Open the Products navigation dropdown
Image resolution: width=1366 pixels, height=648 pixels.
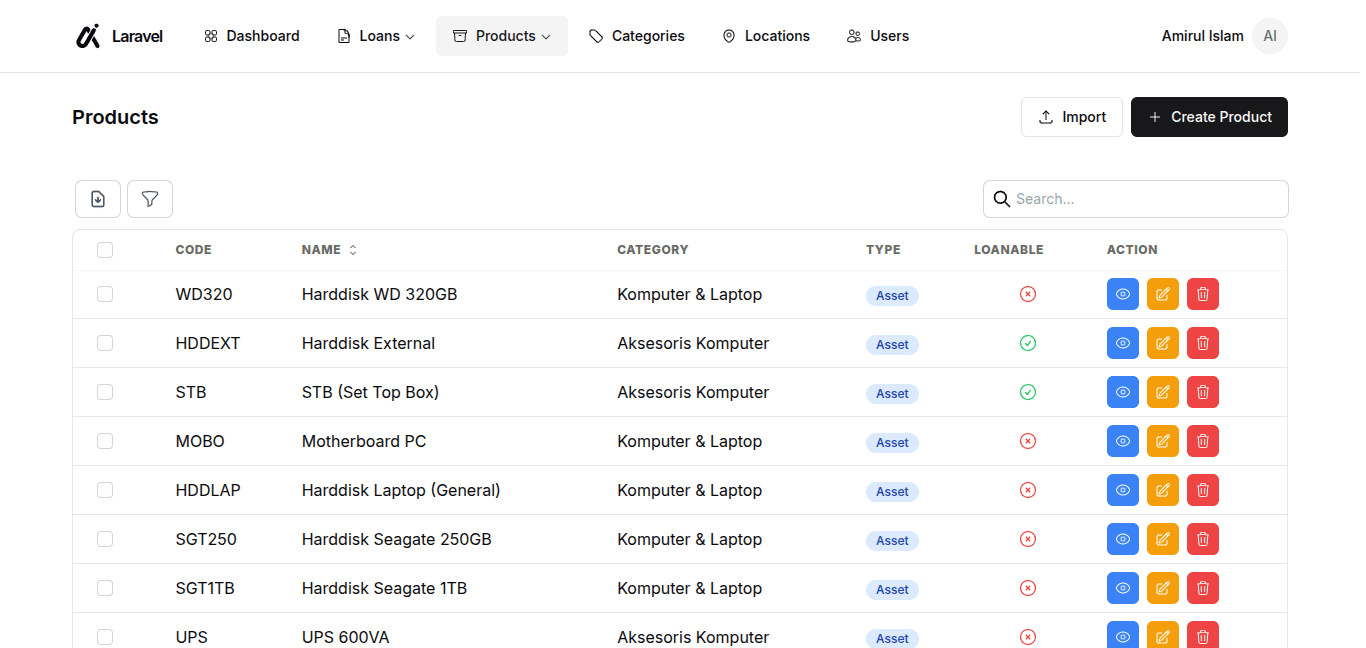click(502, 36)
